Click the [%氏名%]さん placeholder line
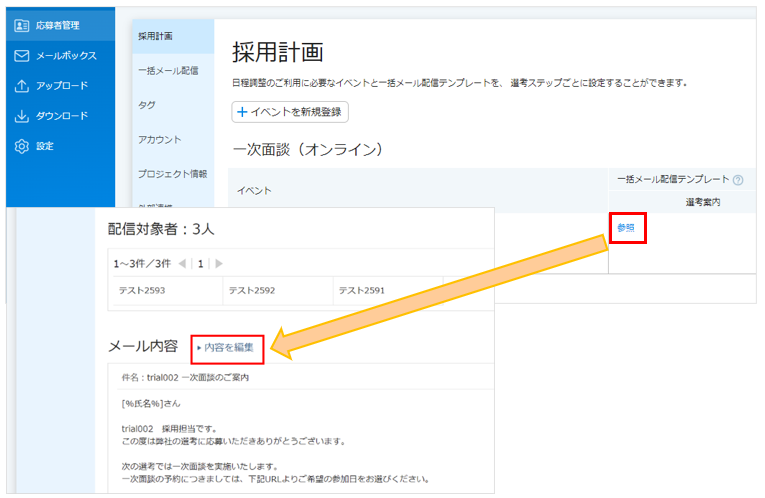Viewport: 765px width, 498px height. point(151,404)
